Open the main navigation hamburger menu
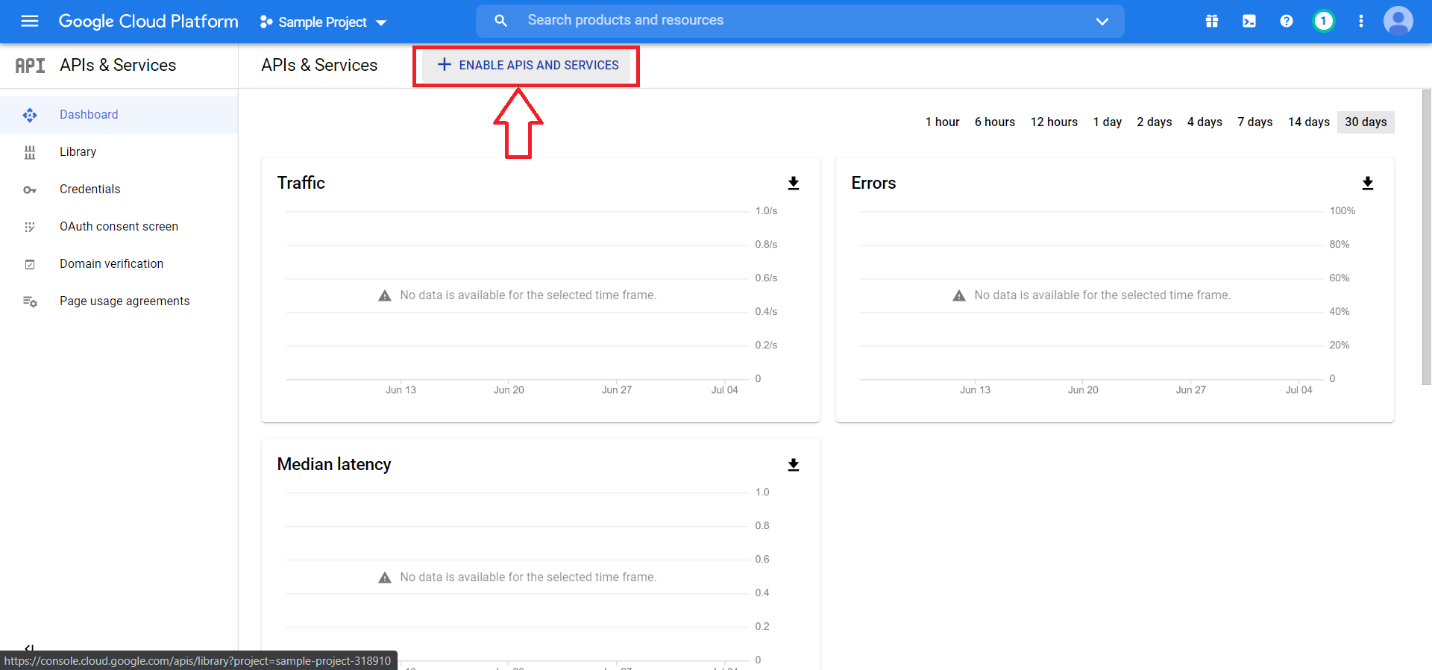Image resolution: width=1432 pixels, height=670 pixels. pyautogui.click(x=30, y=21)
